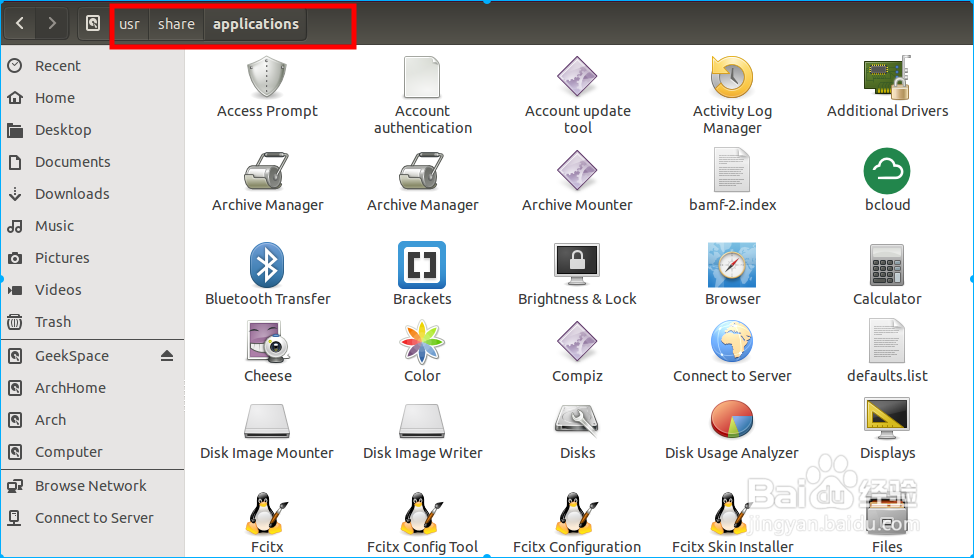Screen dimensions: 974x558
Task: Open the ArchHome volume
Action: 93,388
